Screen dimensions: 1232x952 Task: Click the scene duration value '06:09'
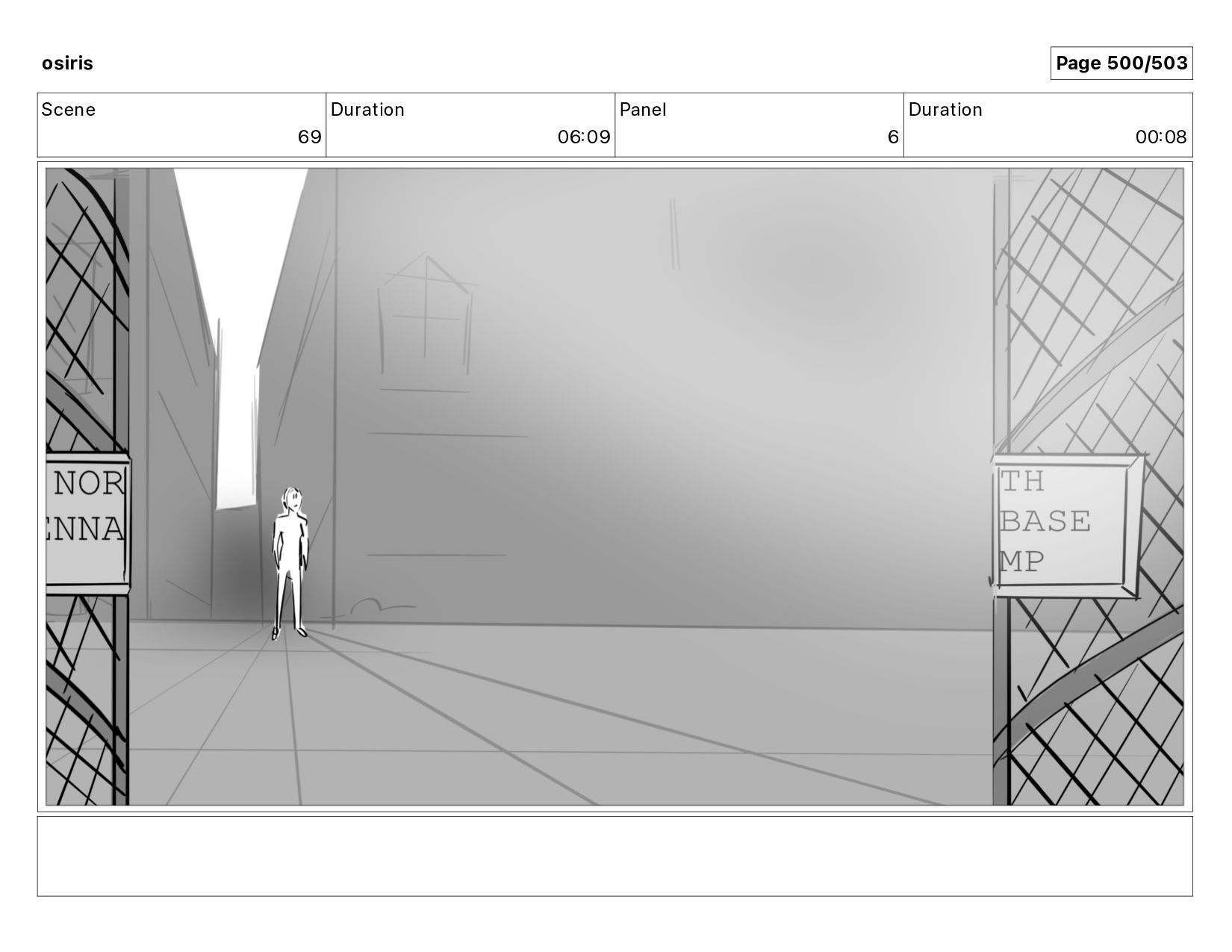click(584, 137)
